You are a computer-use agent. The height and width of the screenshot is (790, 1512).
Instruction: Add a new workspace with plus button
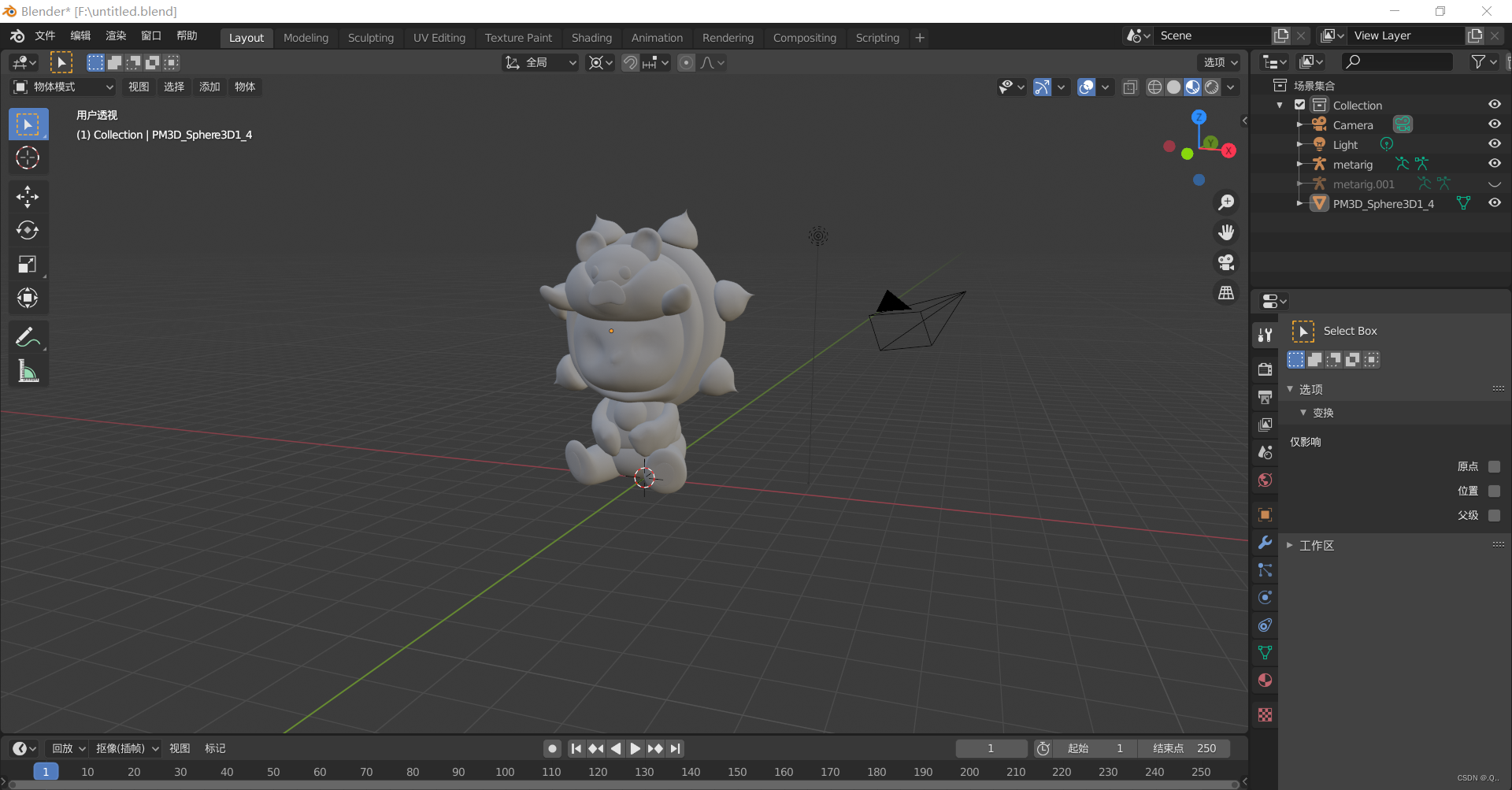point(919,38)
